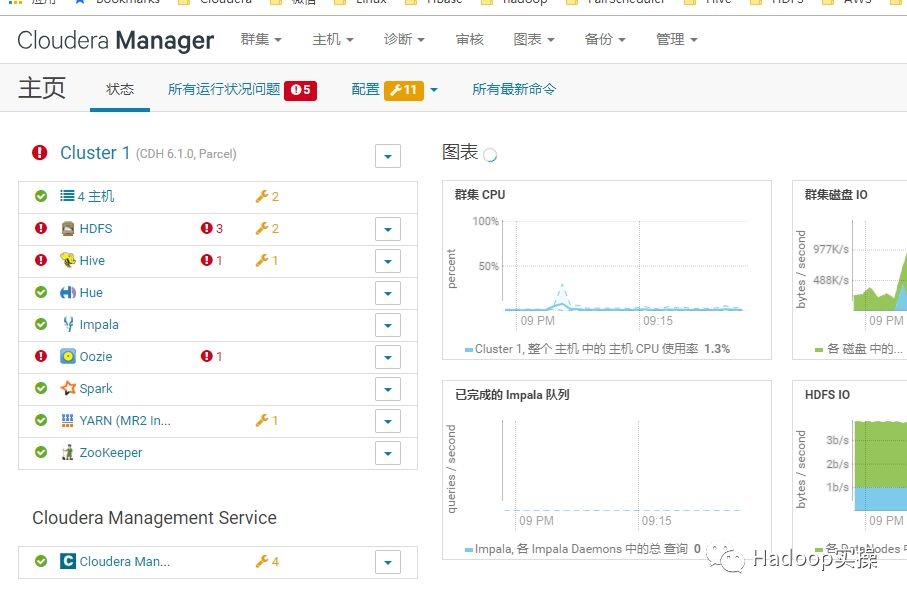Viewport: 907px width, 600px height.
Task: Open the 4 主机 hosts link
Action: click(95, 196)
